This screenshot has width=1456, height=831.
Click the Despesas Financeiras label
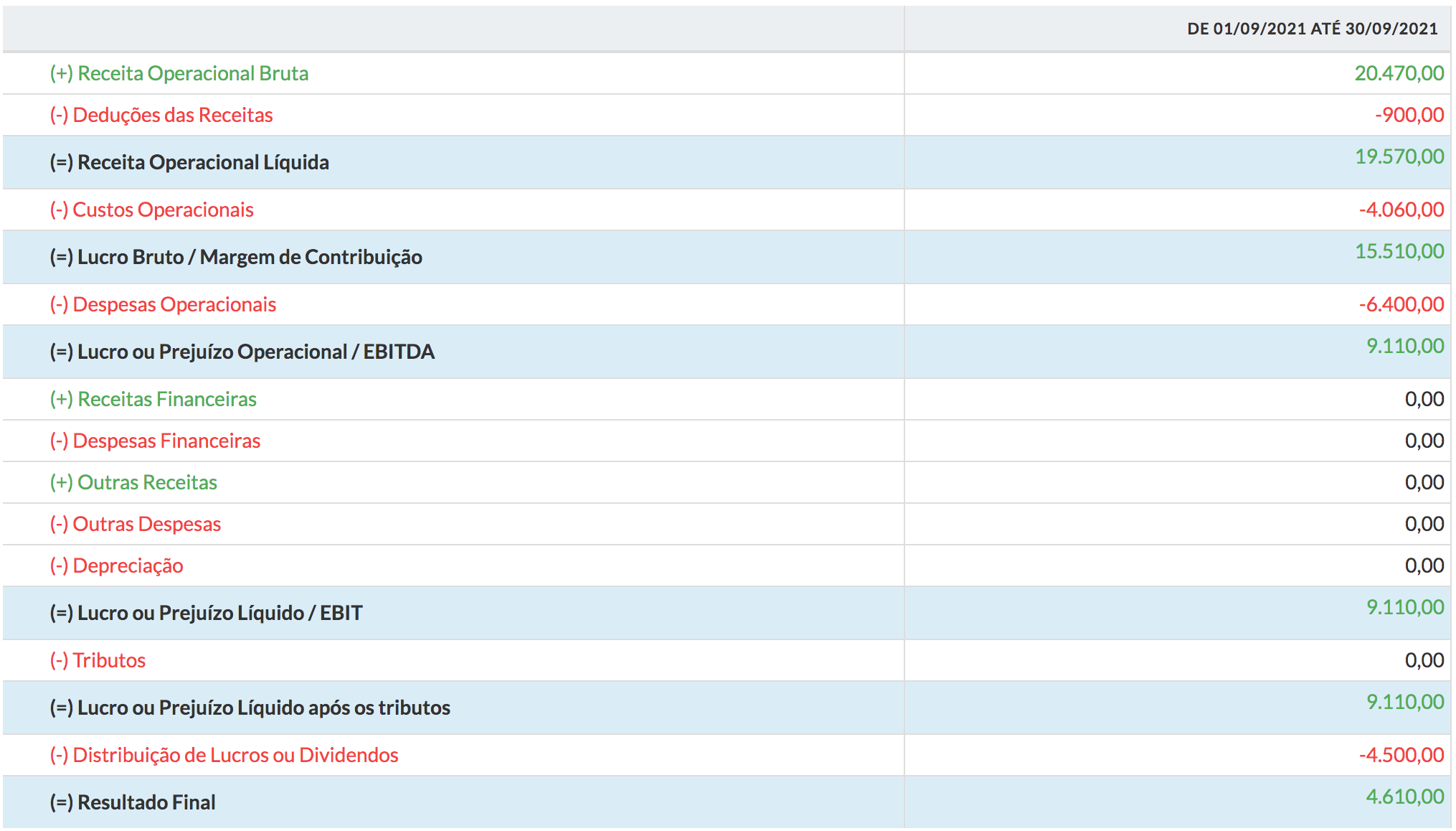pyautogui.click(x=155, y=441)
